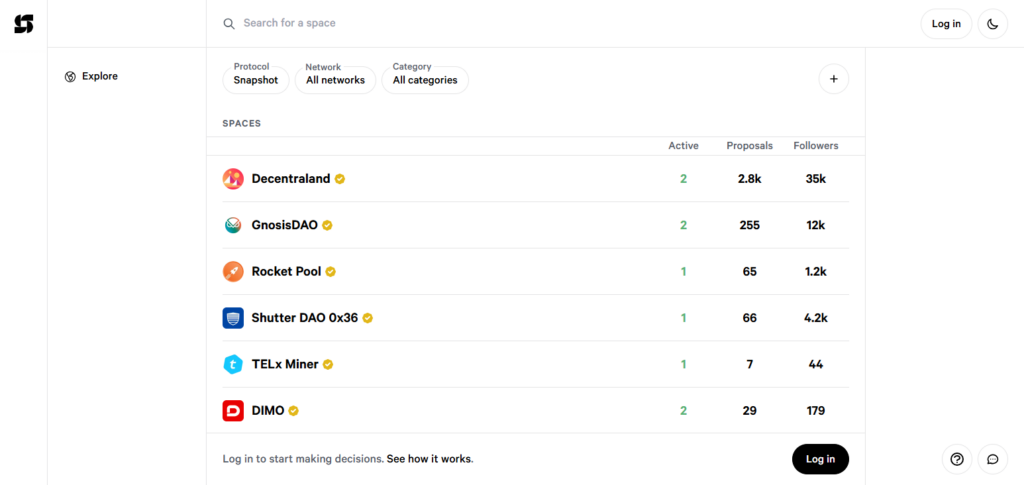Click the globe icon beside Explore
The height and width of the screenshot is (485, 1024).
(x=70, y=76)
